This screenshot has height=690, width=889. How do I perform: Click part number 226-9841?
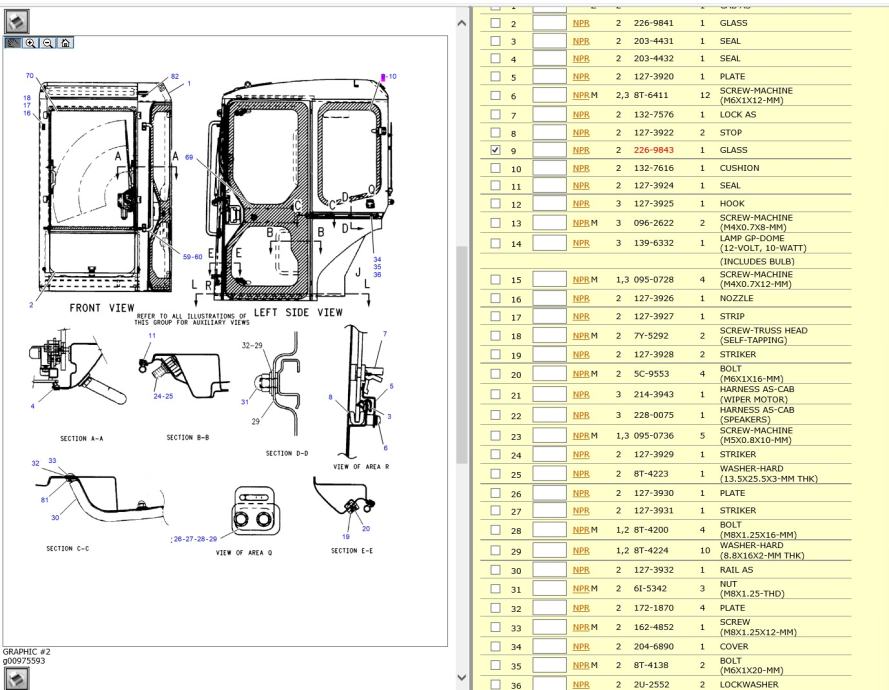tap(653, 23)
